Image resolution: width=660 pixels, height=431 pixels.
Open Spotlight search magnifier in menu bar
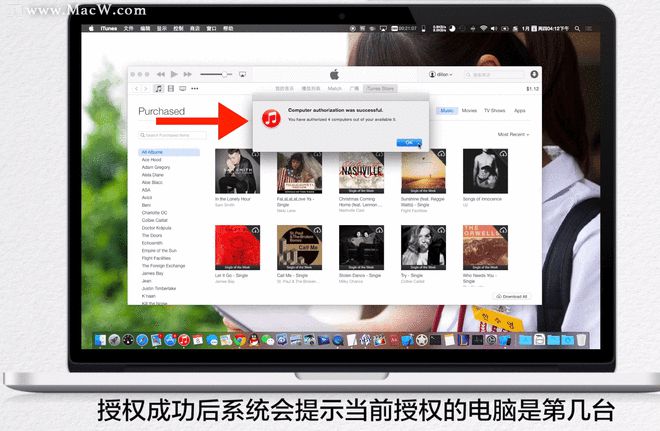[578, 29]
